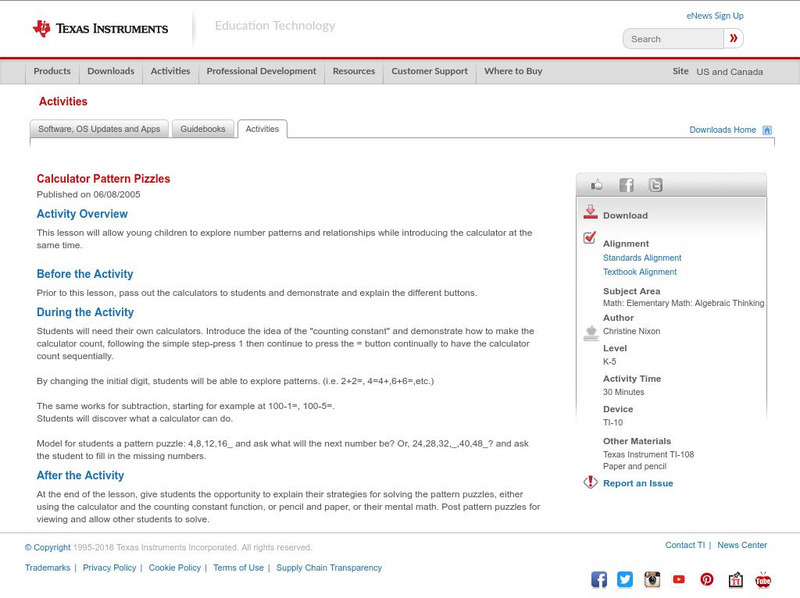Viewport: 800px width, 598px height.
Task: Click inside the Search input field
Action: [x=670, y=37]
